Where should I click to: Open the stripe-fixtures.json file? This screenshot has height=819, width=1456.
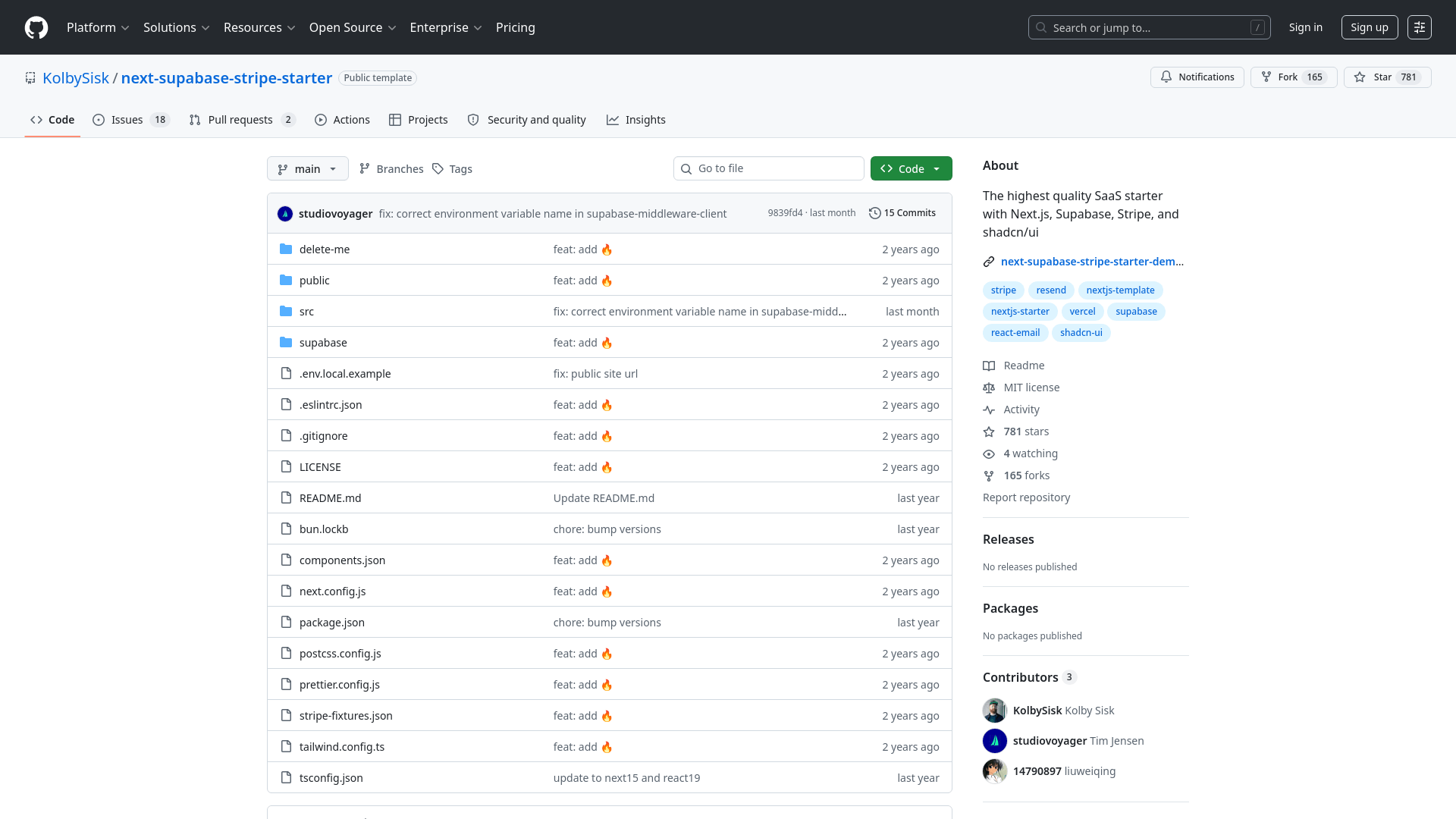coord(346,716)
